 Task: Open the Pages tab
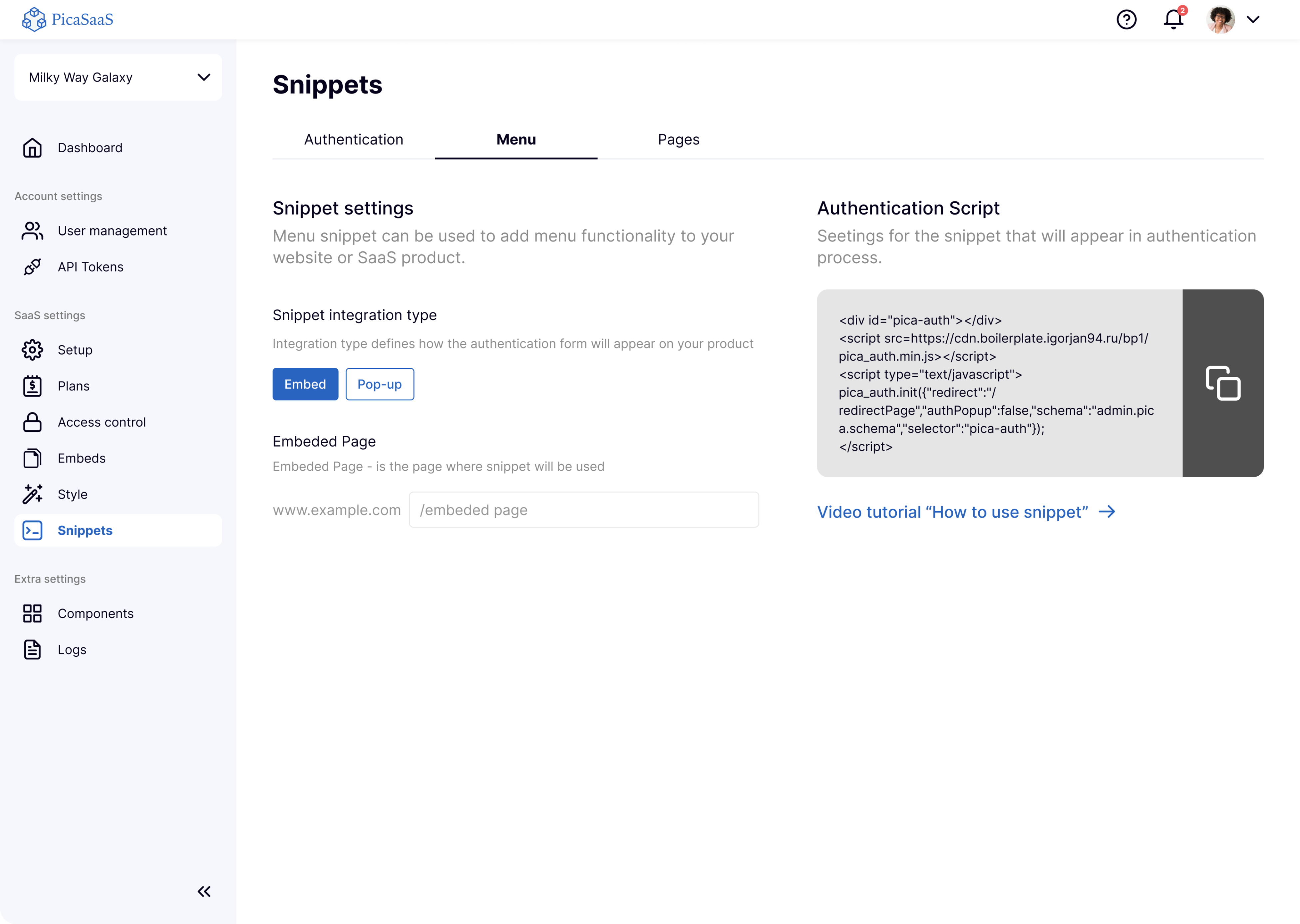(678, 139)
